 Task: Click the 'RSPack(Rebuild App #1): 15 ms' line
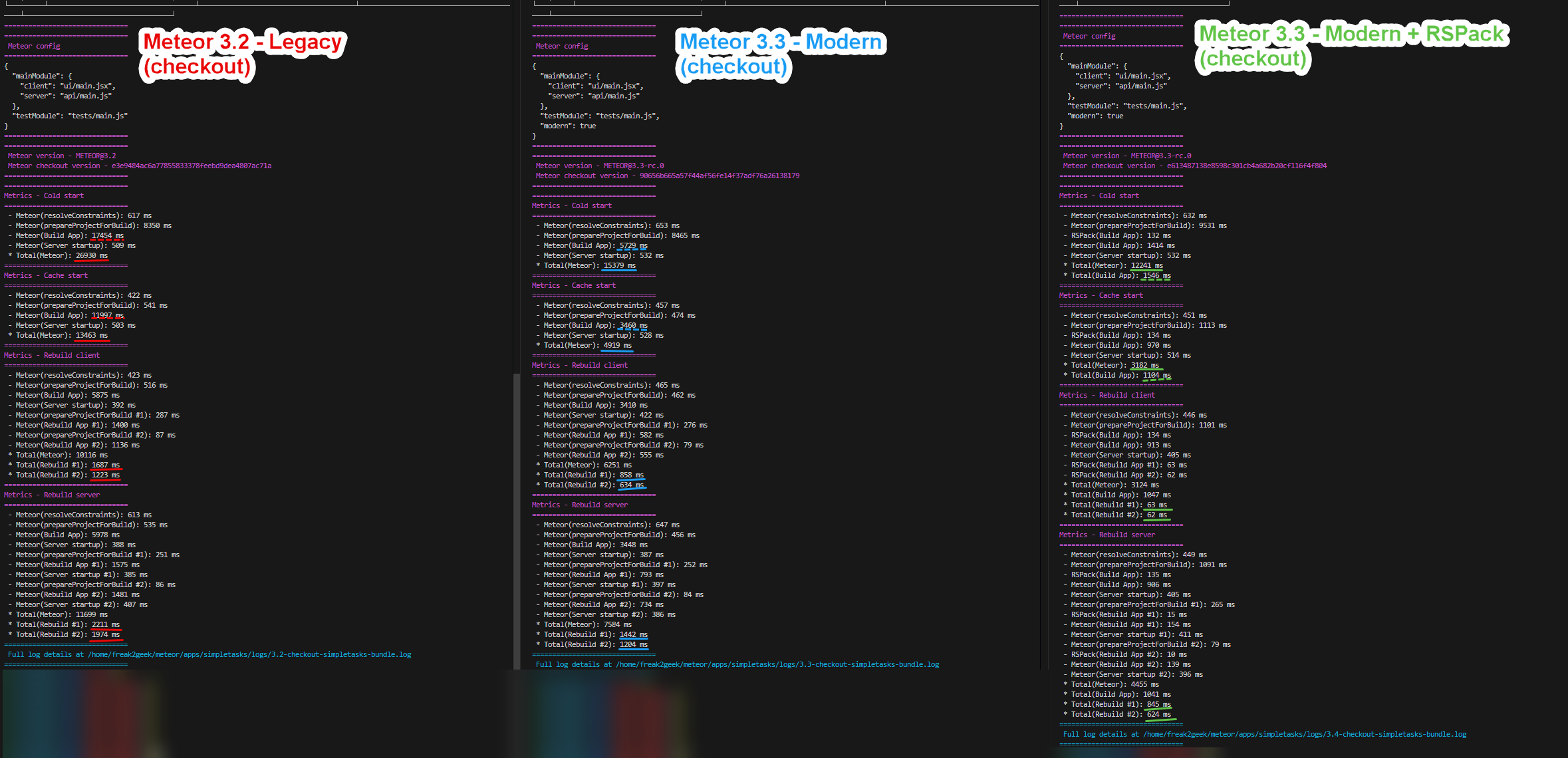[x=1125, y=614]
